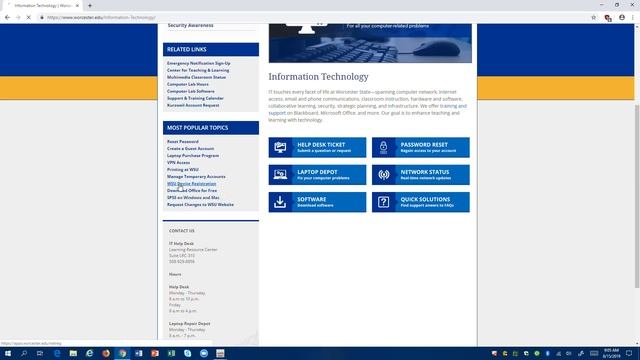Stop page loading with the X icon

pyautogui.click(x=29, y=18)
